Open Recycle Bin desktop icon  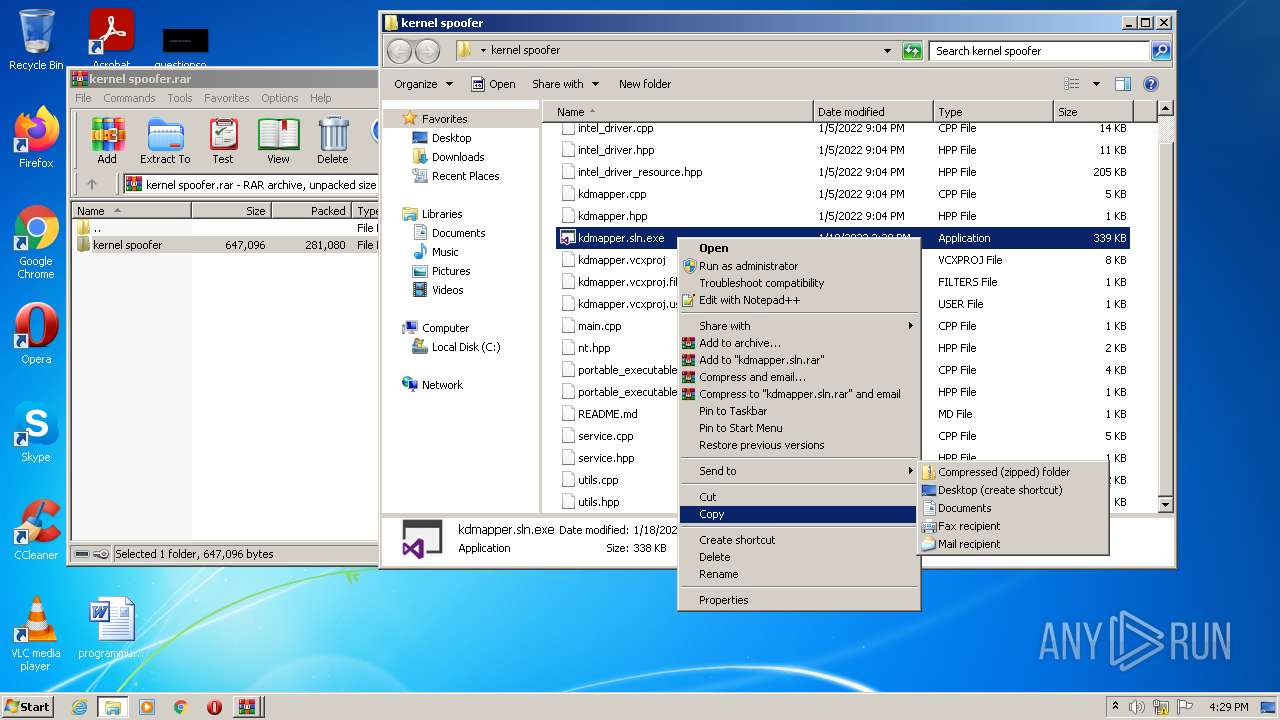tap(36, 40)
